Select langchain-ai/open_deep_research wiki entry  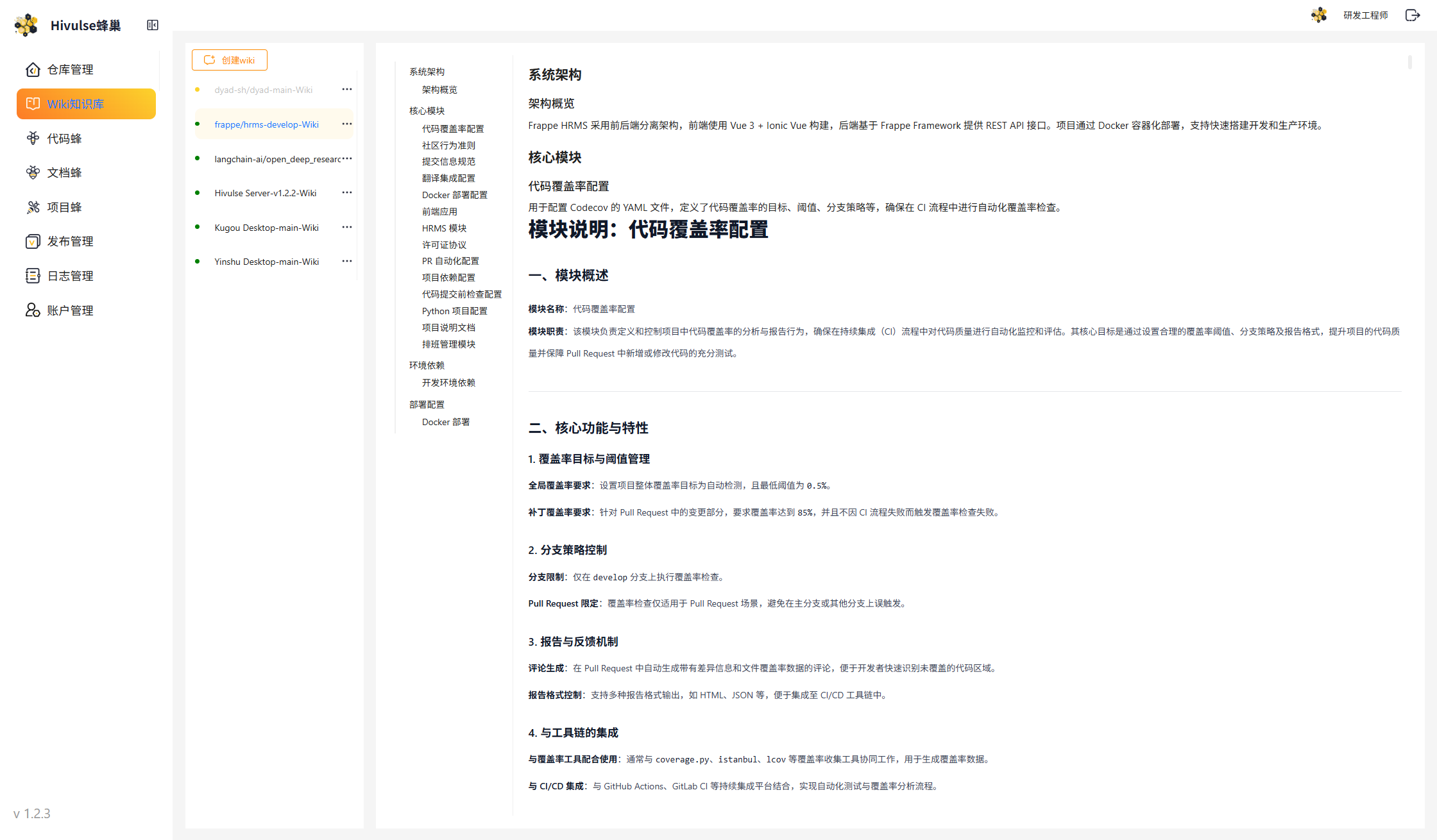pos(277,159)
